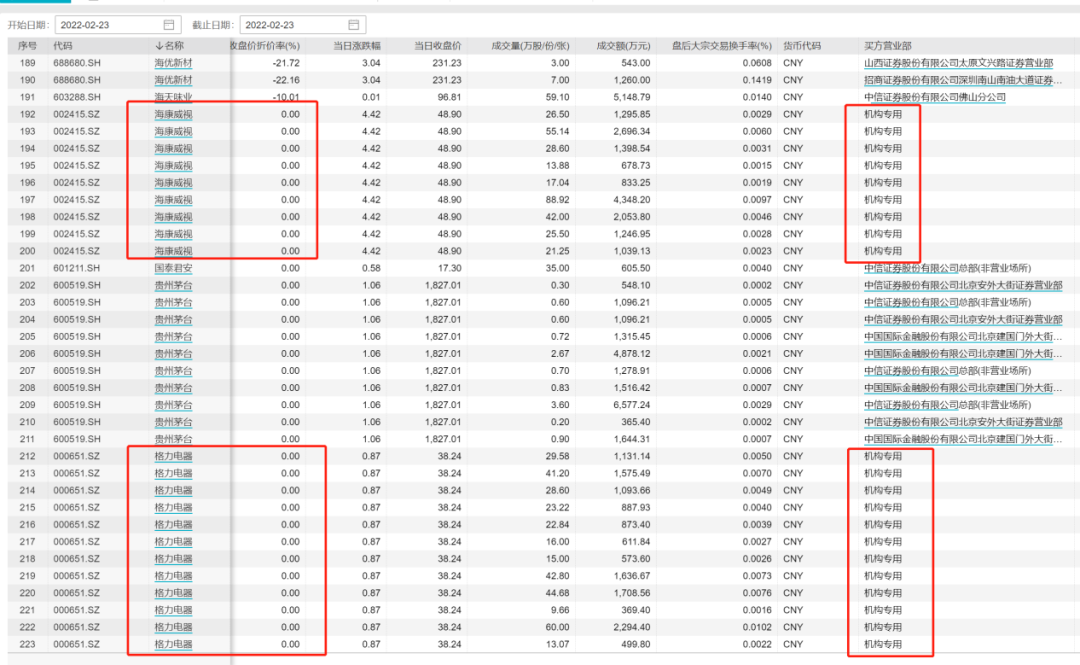Screen dimensions: 1080x665
Task: Sort by 当日收盘价 column header
Action: [x=438, y=46]
